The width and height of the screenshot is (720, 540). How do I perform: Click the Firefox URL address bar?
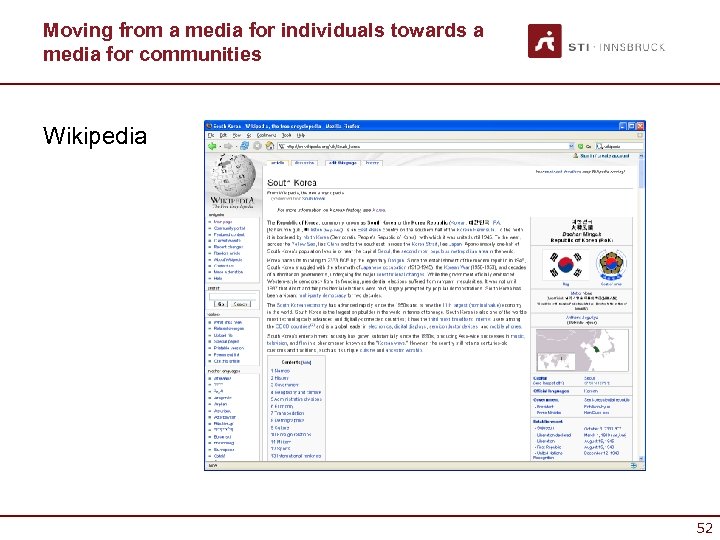point(427,146)
